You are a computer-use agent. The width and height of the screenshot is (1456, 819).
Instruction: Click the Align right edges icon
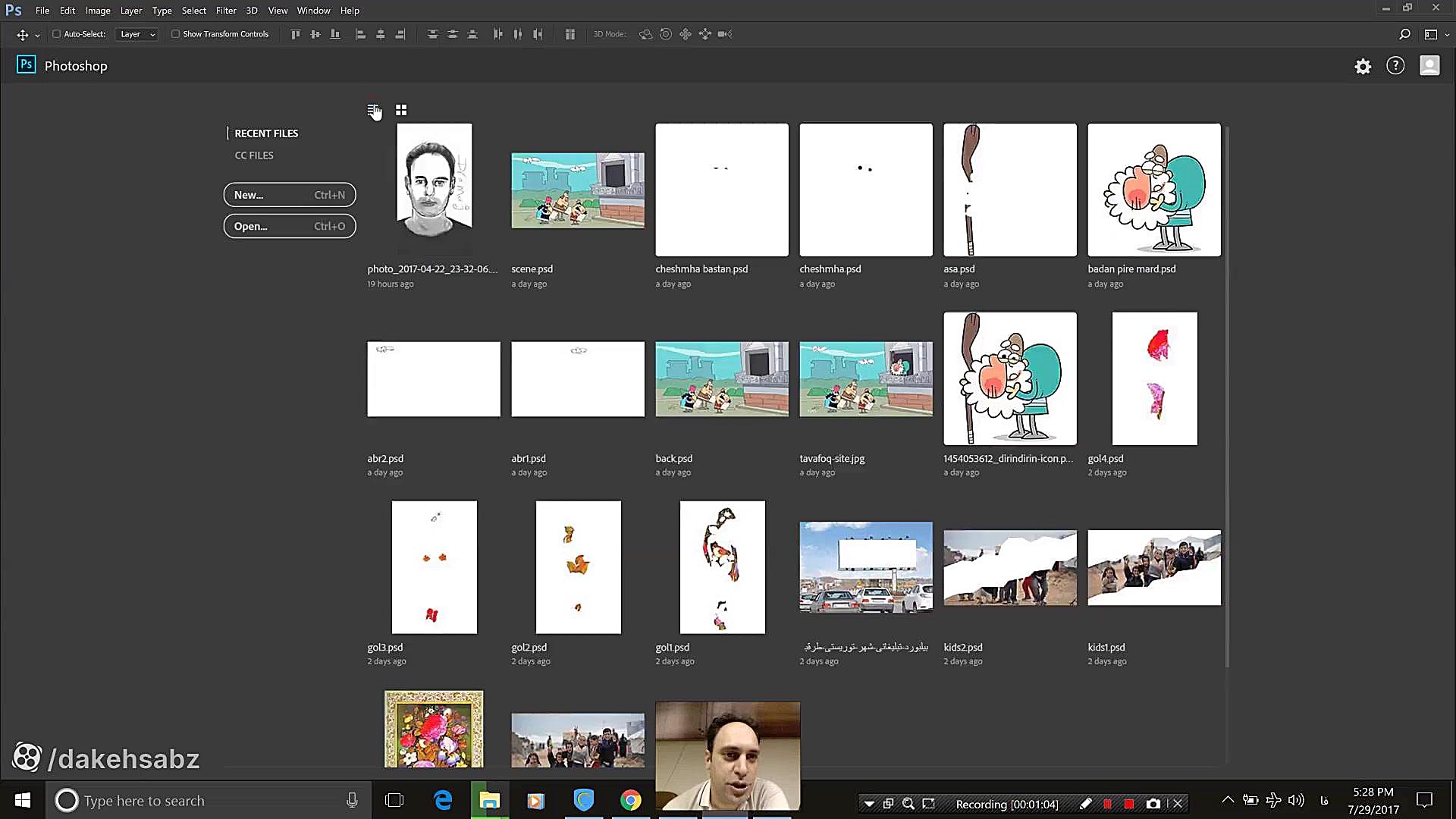point(400,34)
